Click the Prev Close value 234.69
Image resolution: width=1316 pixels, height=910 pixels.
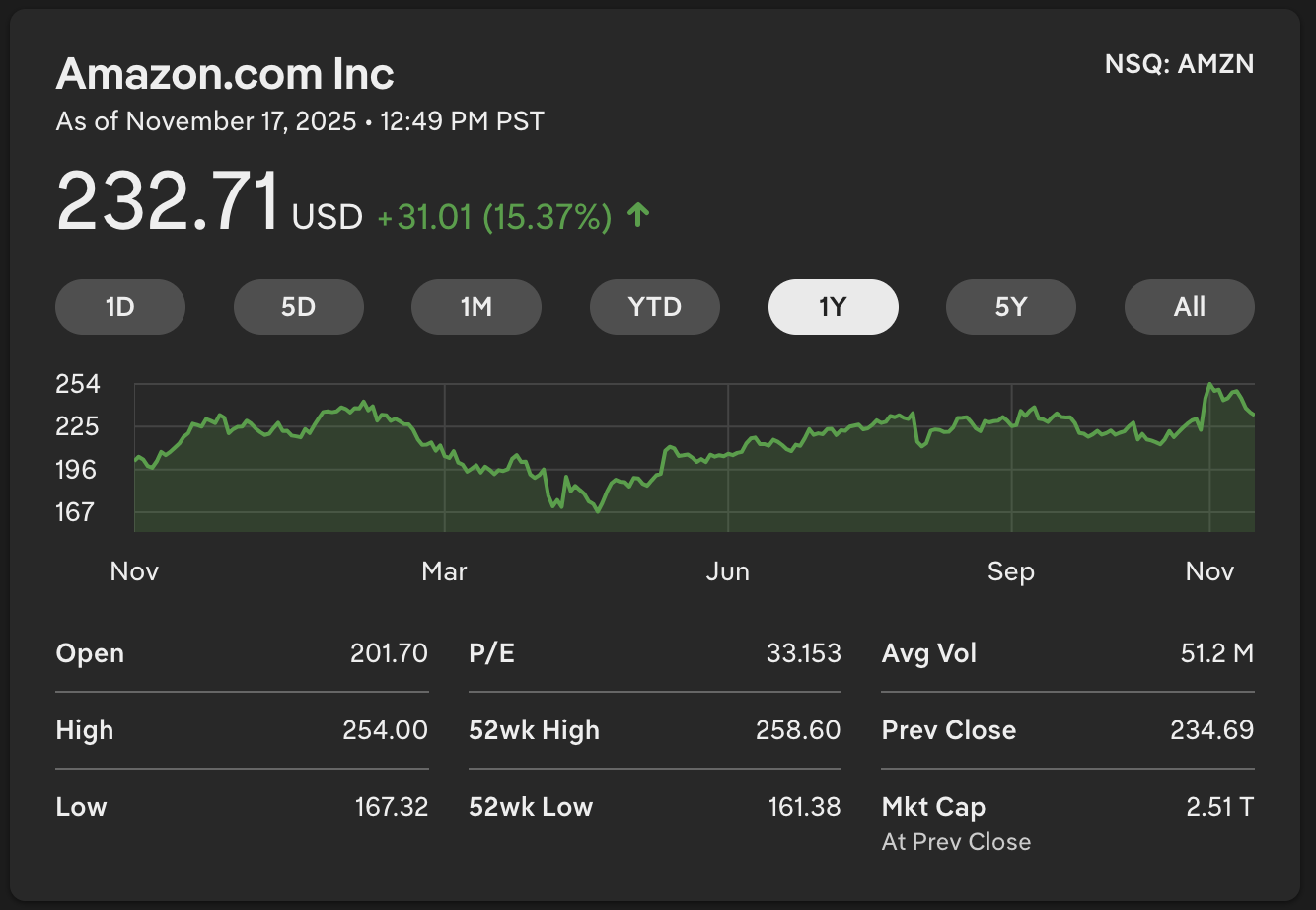(x=1211, y=730)
